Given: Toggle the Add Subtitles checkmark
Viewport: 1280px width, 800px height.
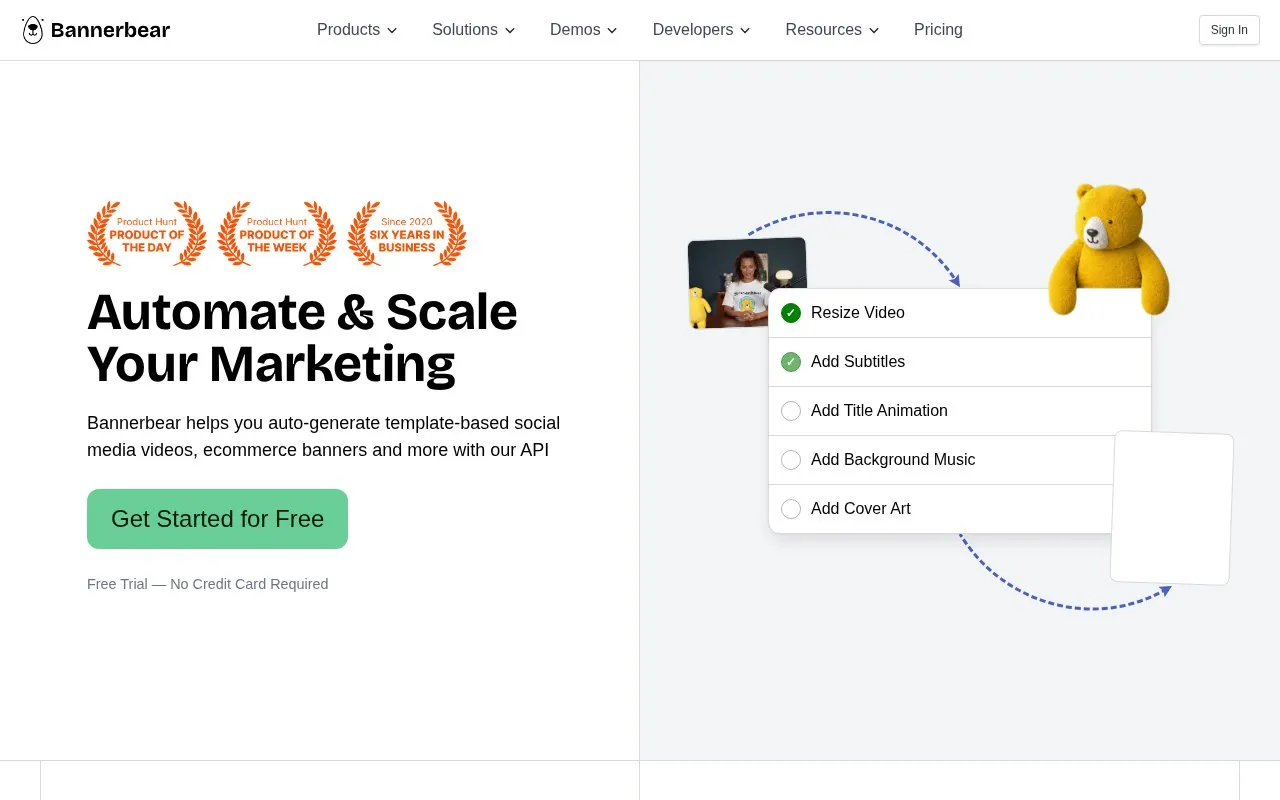Looking at the screenshot, I should click(x=791, y=362).
